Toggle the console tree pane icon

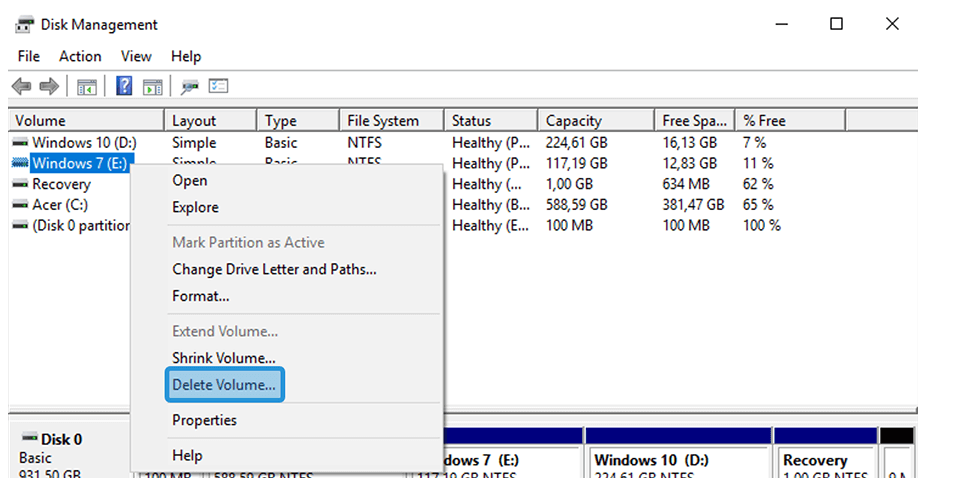click(86, 87)
